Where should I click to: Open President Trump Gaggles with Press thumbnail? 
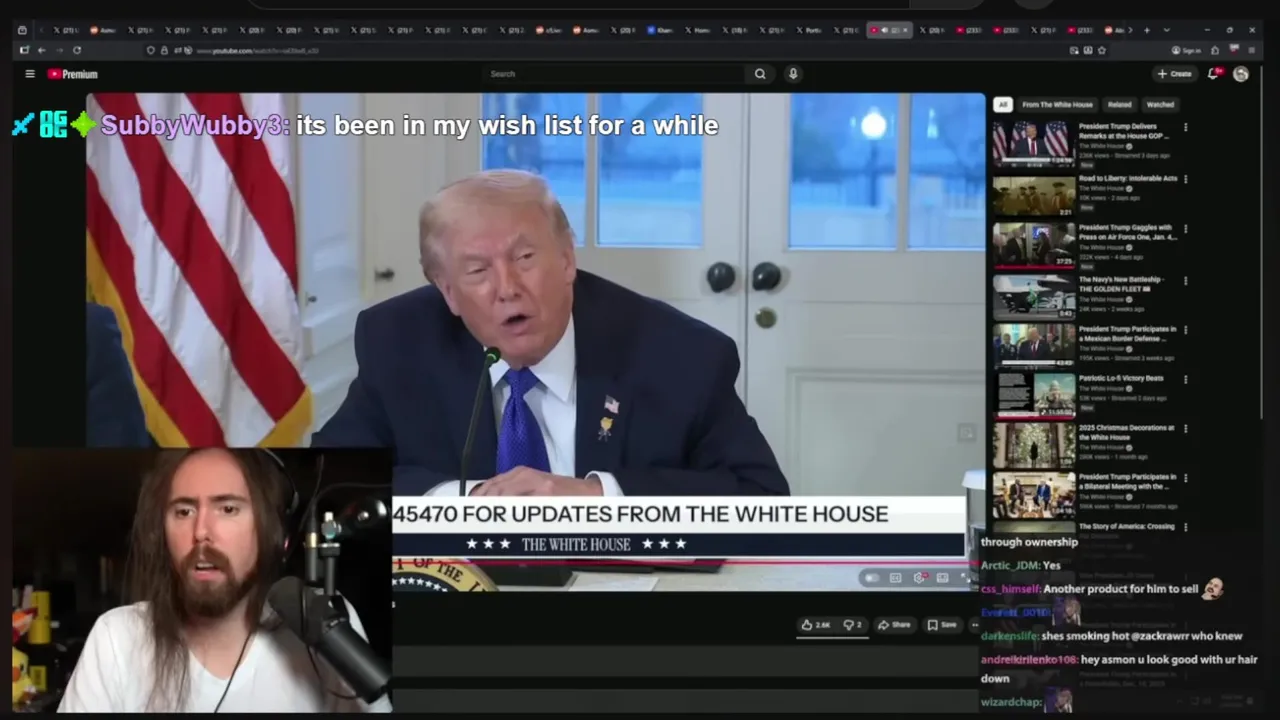pyautogui.click(x=1034, y=245)
